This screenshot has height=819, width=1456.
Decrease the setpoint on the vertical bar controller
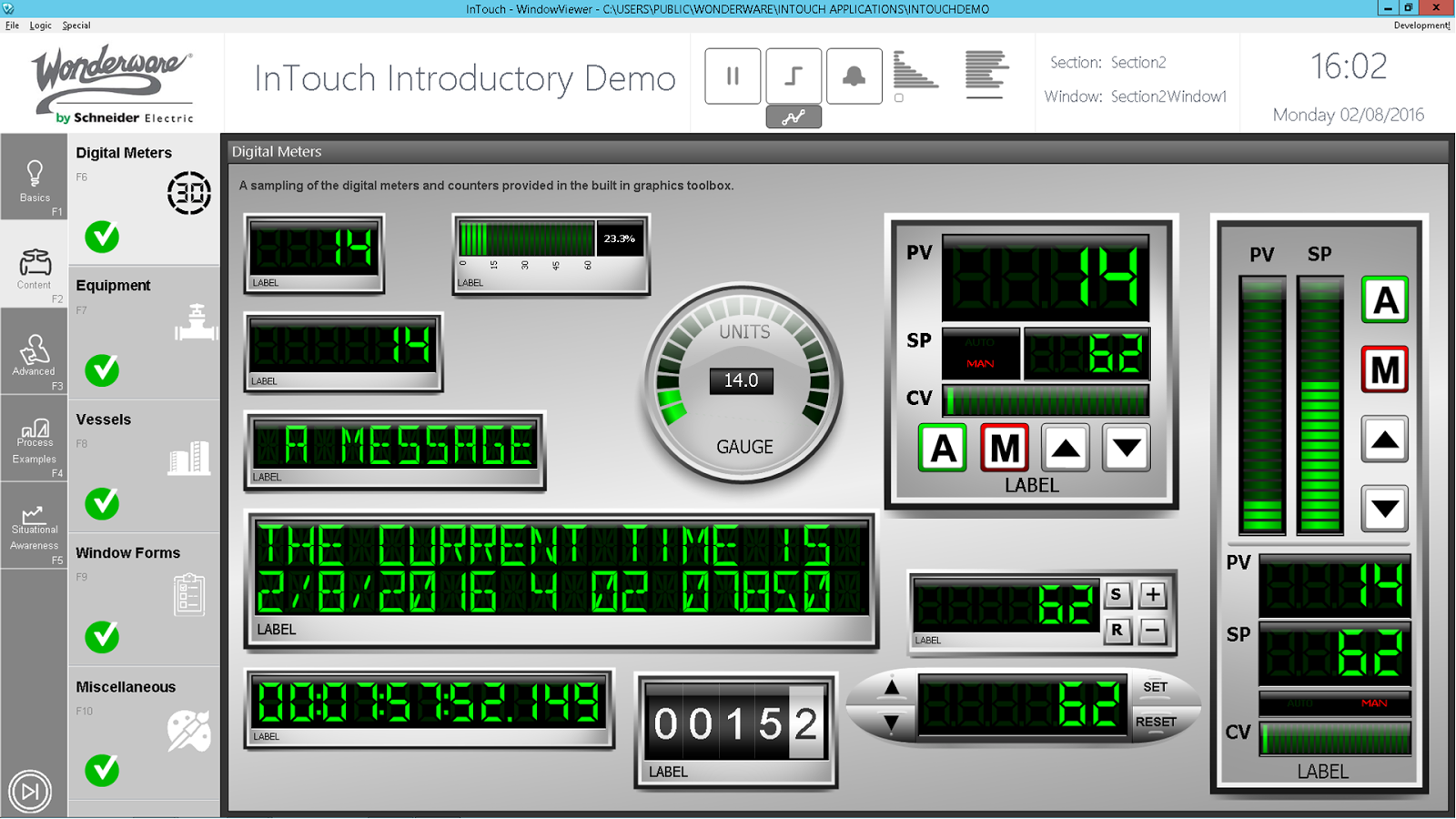pyautogui.click(x=1384, y=508)
